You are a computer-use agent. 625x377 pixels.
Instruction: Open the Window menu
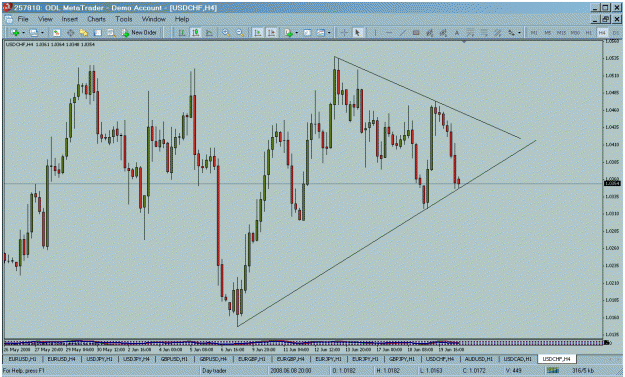tap(153, 19)
